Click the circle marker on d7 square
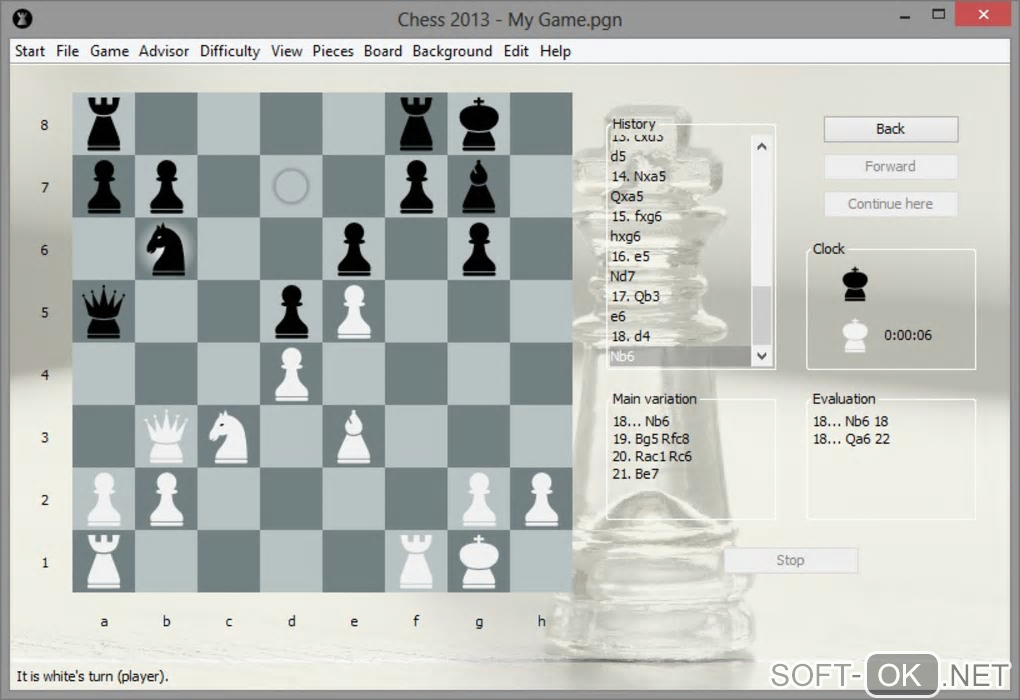Viewport: 1020px width, 700px height. tap(291, 186)
